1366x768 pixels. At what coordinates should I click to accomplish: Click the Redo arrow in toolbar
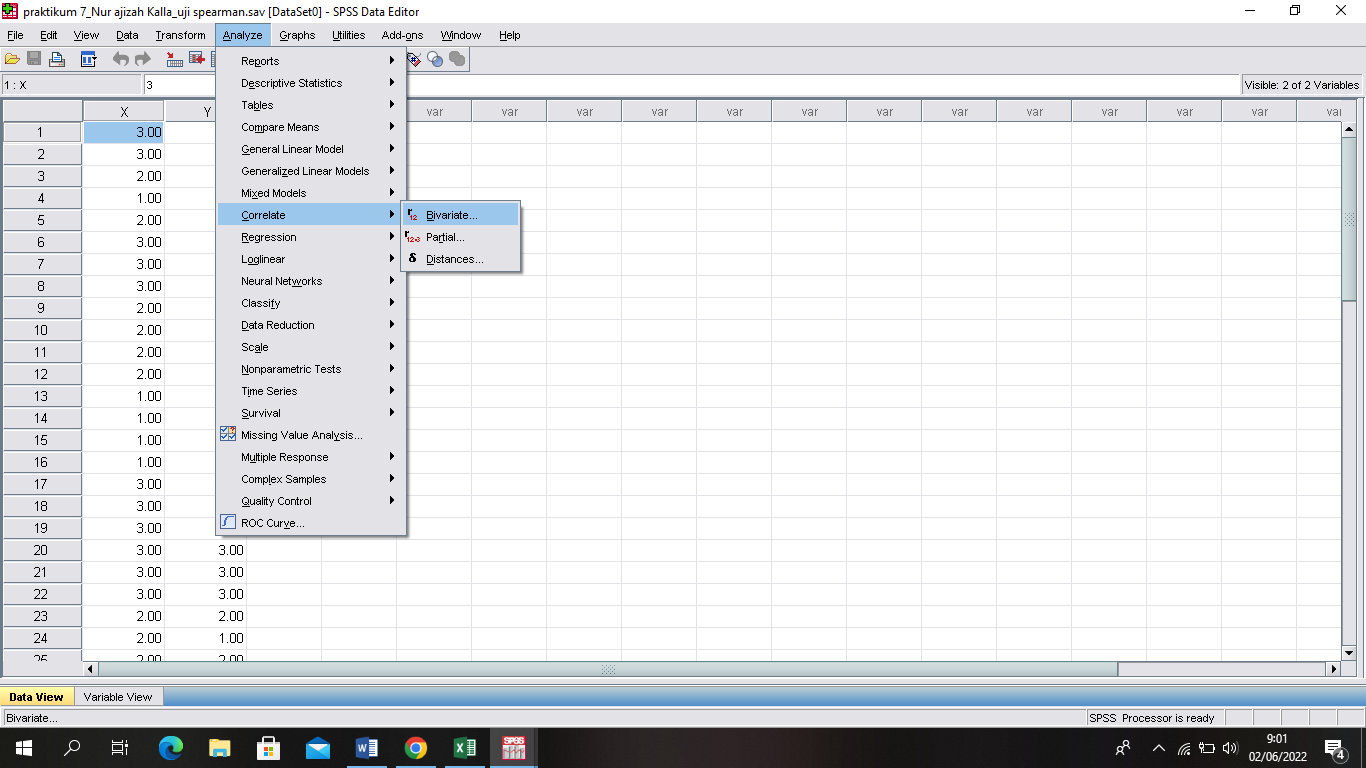click(x=143, y=59)
